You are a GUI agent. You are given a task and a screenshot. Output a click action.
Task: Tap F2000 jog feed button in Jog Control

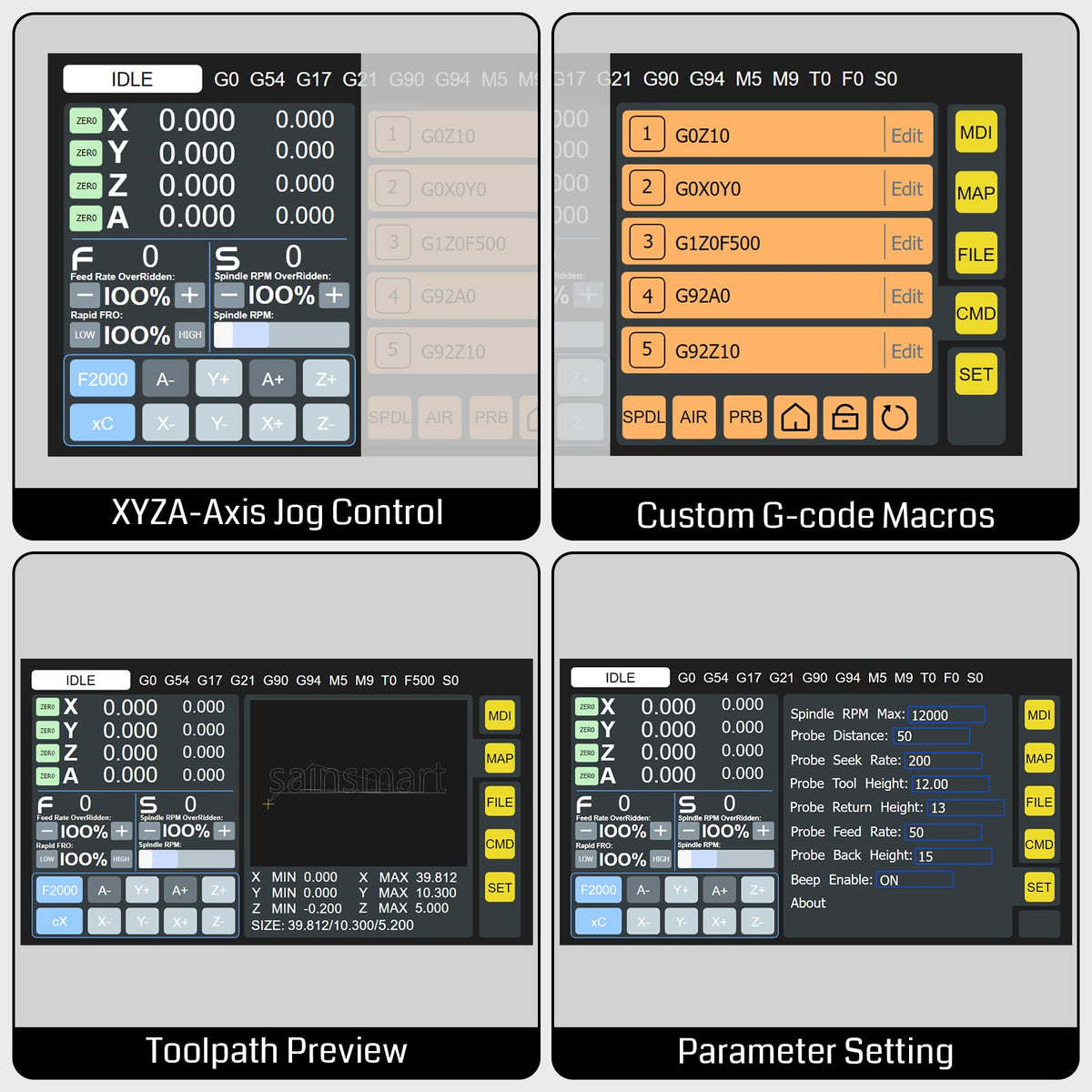(x=103, y=379)
